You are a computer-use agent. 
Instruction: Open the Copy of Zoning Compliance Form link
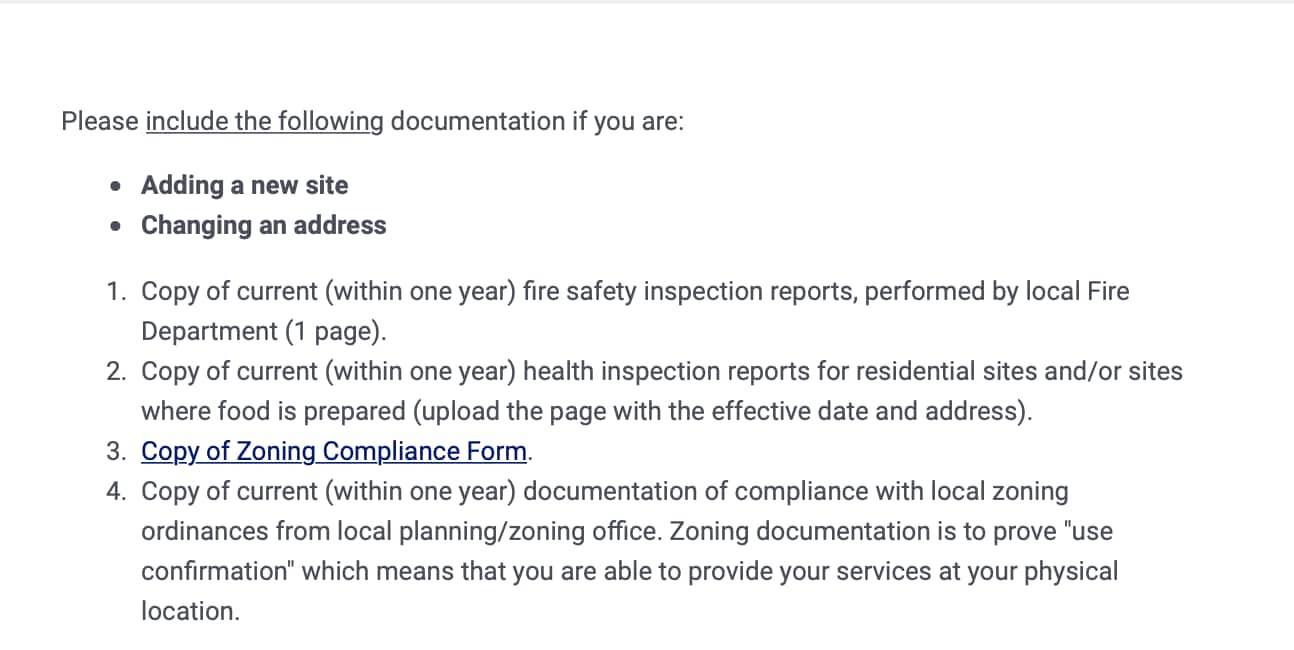click(334, 451)
